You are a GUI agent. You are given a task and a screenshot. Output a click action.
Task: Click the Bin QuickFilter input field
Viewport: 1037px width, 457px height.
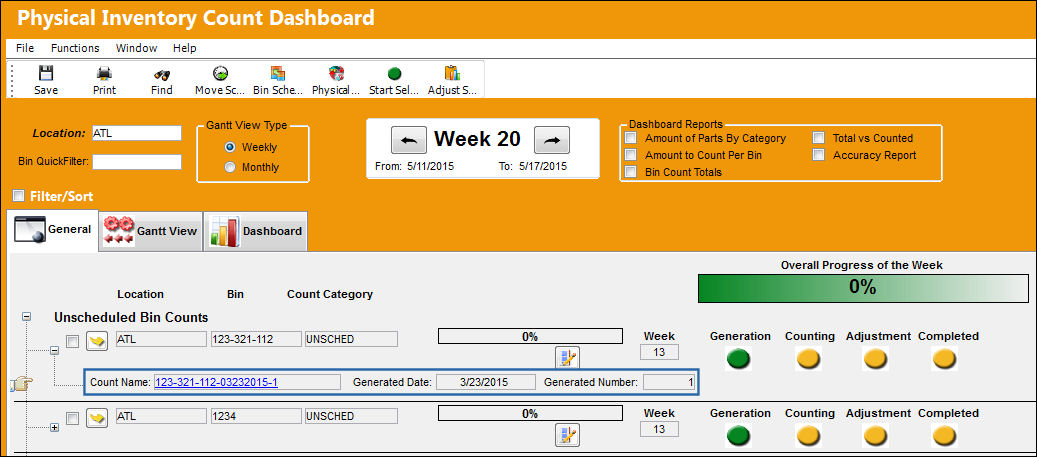pyautogui.click(x=136, y=161)
